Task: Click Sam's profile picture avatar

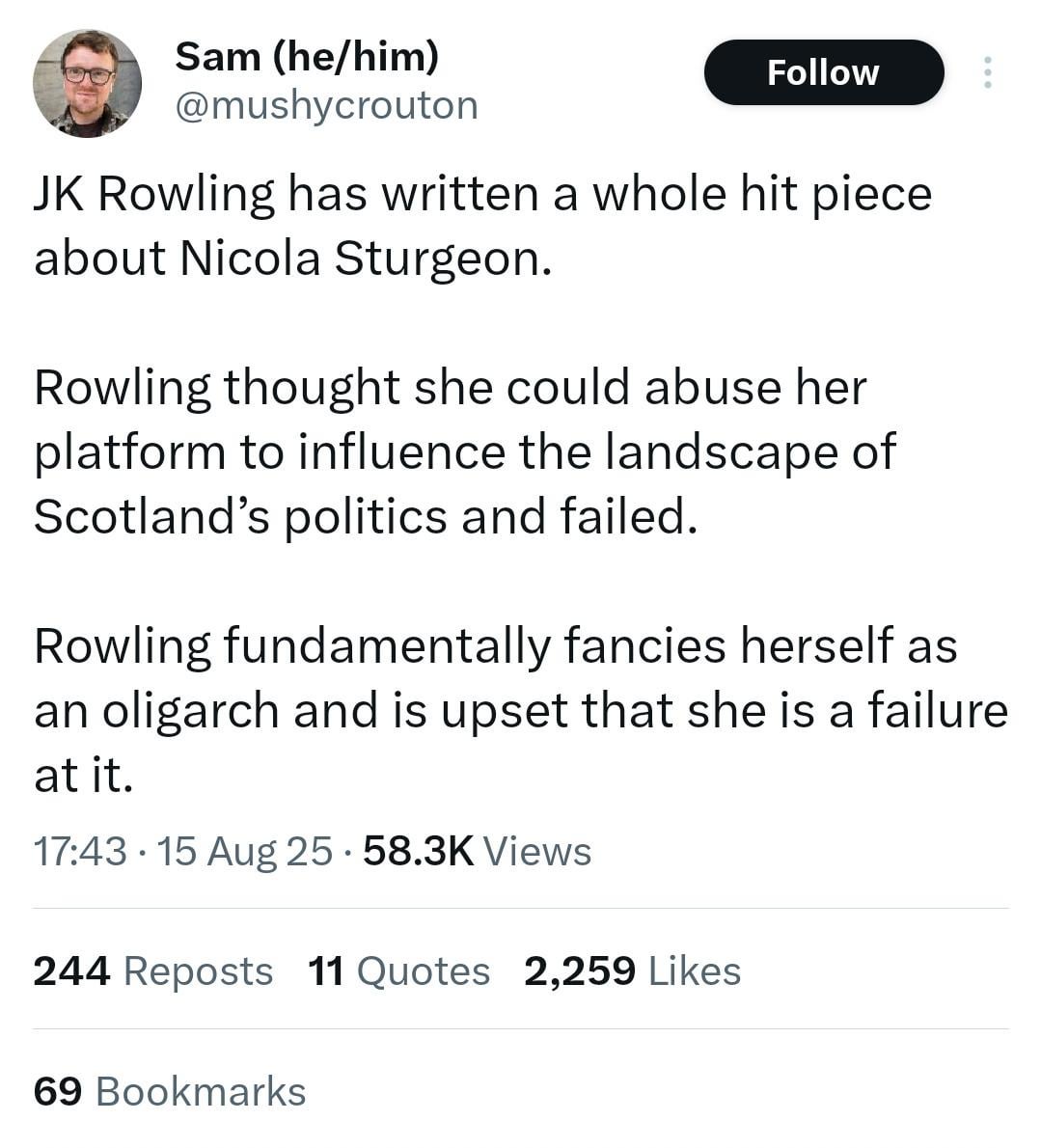Action: point(87,84)
